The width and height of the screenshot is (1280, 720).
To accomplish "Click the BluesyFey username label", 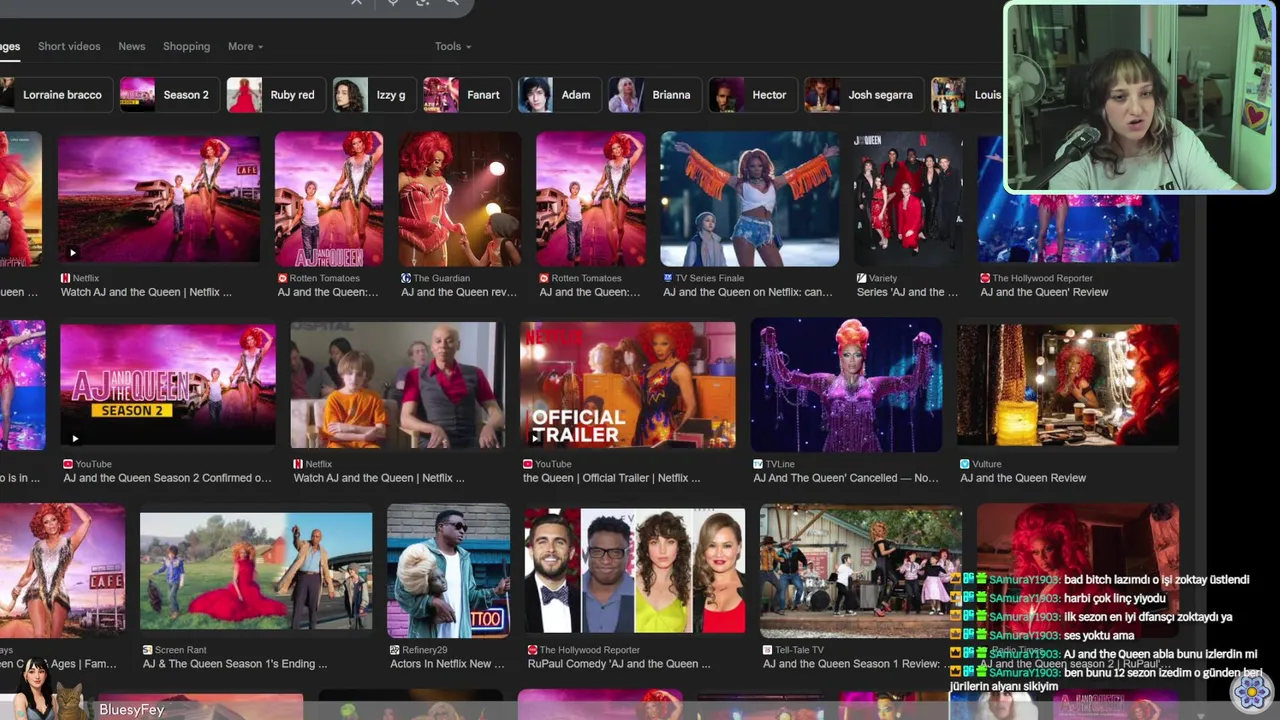I will (131, 710).
